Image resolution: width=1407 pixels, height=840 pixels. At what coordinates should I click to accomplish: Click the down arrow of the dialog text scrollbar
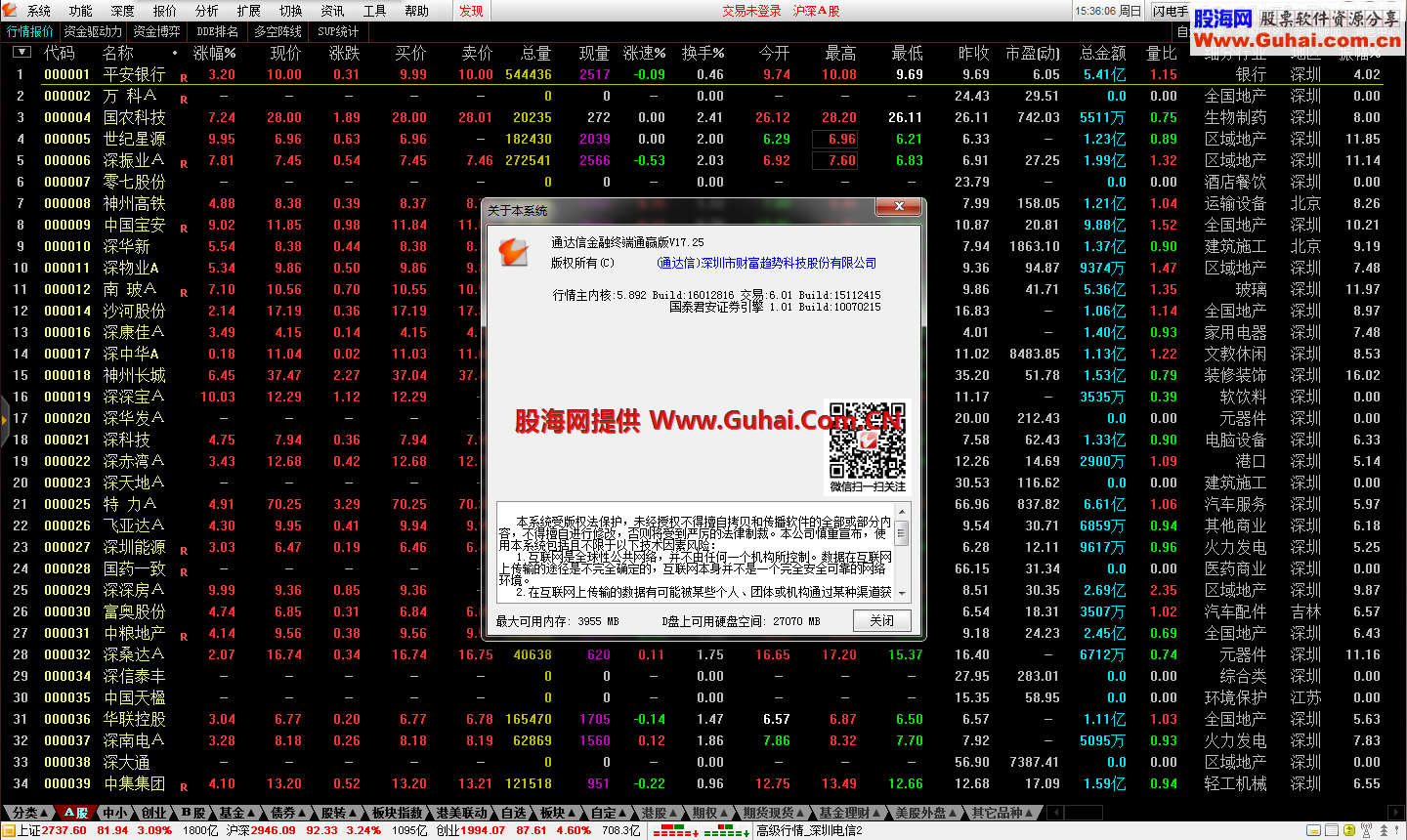coord(902,593)
